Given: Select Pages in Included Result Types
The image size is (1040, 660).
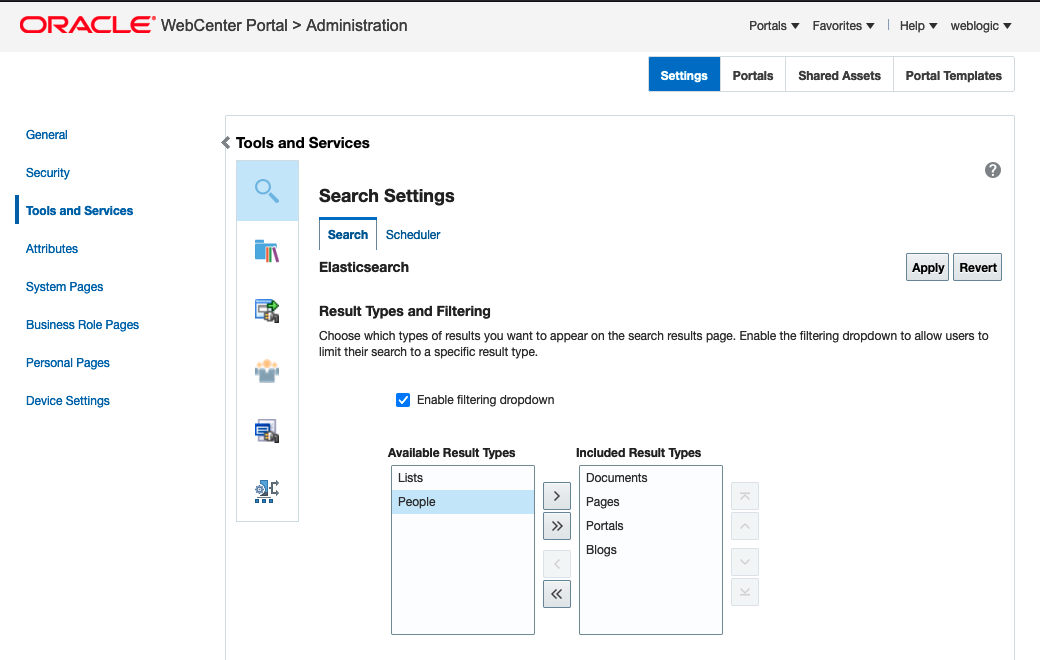Looking at the screenshot, I should (x=650, y=502).
